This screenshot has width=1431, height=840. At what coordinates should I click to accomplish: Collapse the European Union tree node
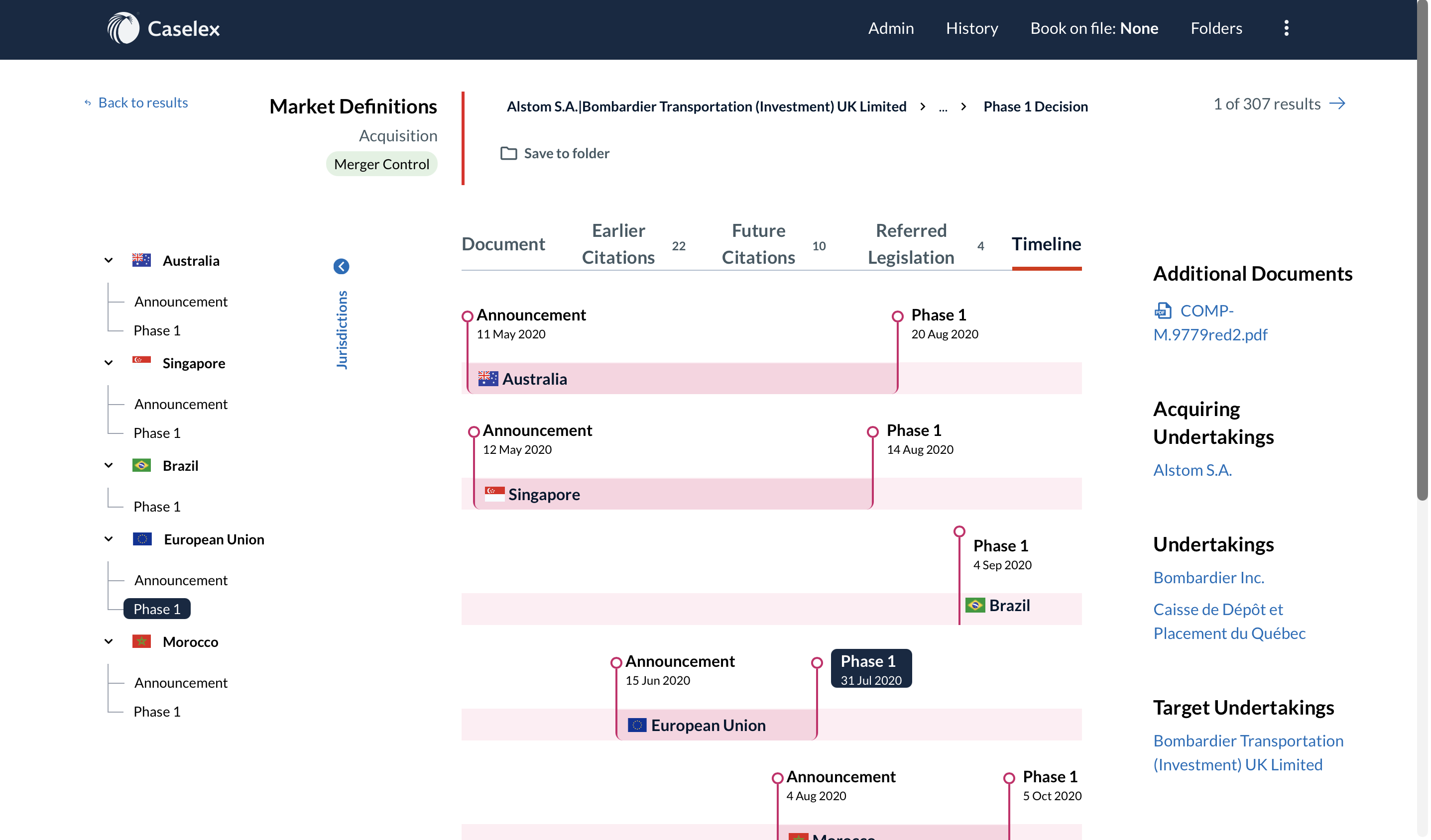pyautogui.click(x=109, y=539)
